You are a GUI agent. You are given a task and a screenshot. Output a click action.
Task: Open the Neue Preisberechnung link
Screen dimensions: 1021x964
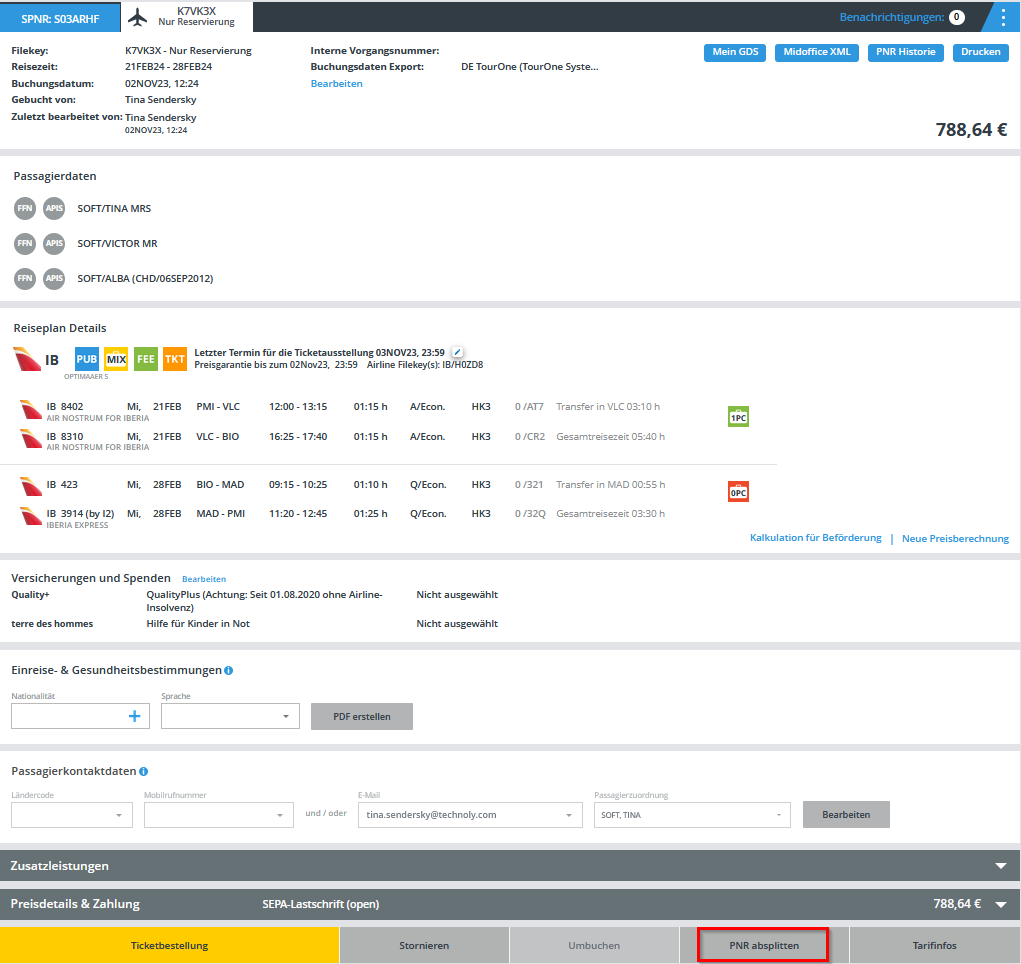tap(955, 538)
